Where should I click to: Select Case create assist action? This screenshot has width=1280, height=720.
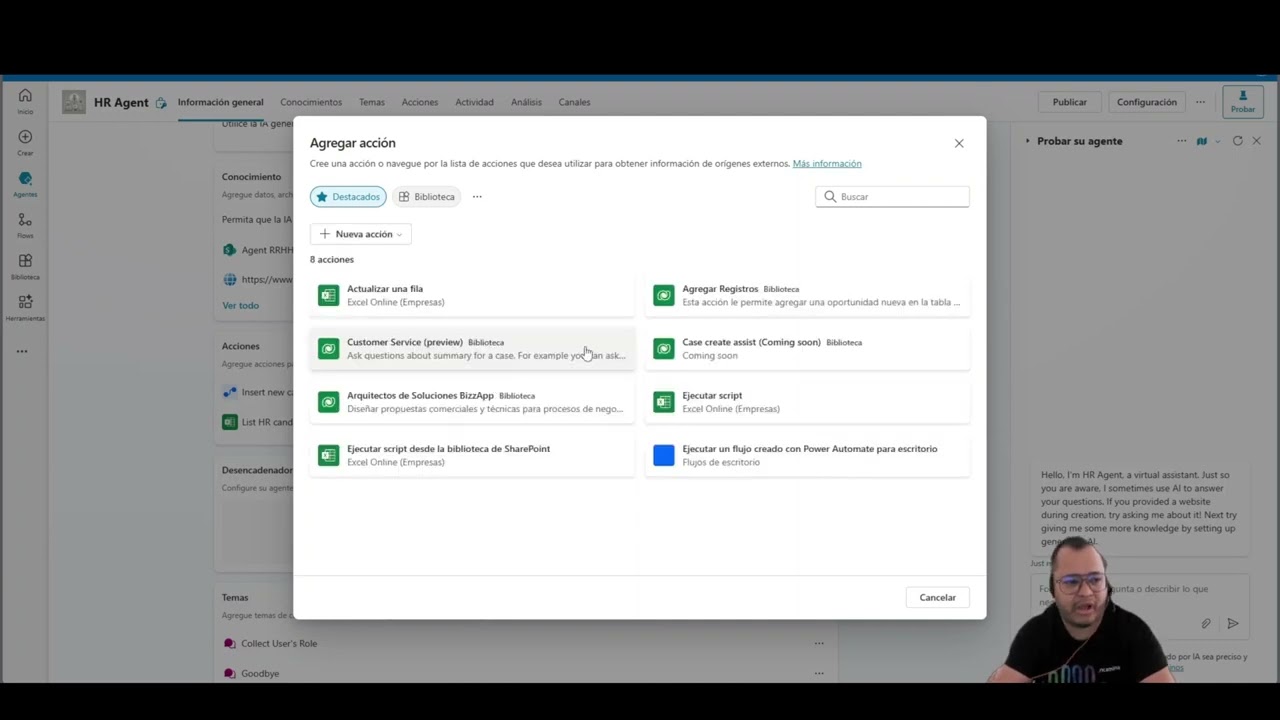[807, 348]
